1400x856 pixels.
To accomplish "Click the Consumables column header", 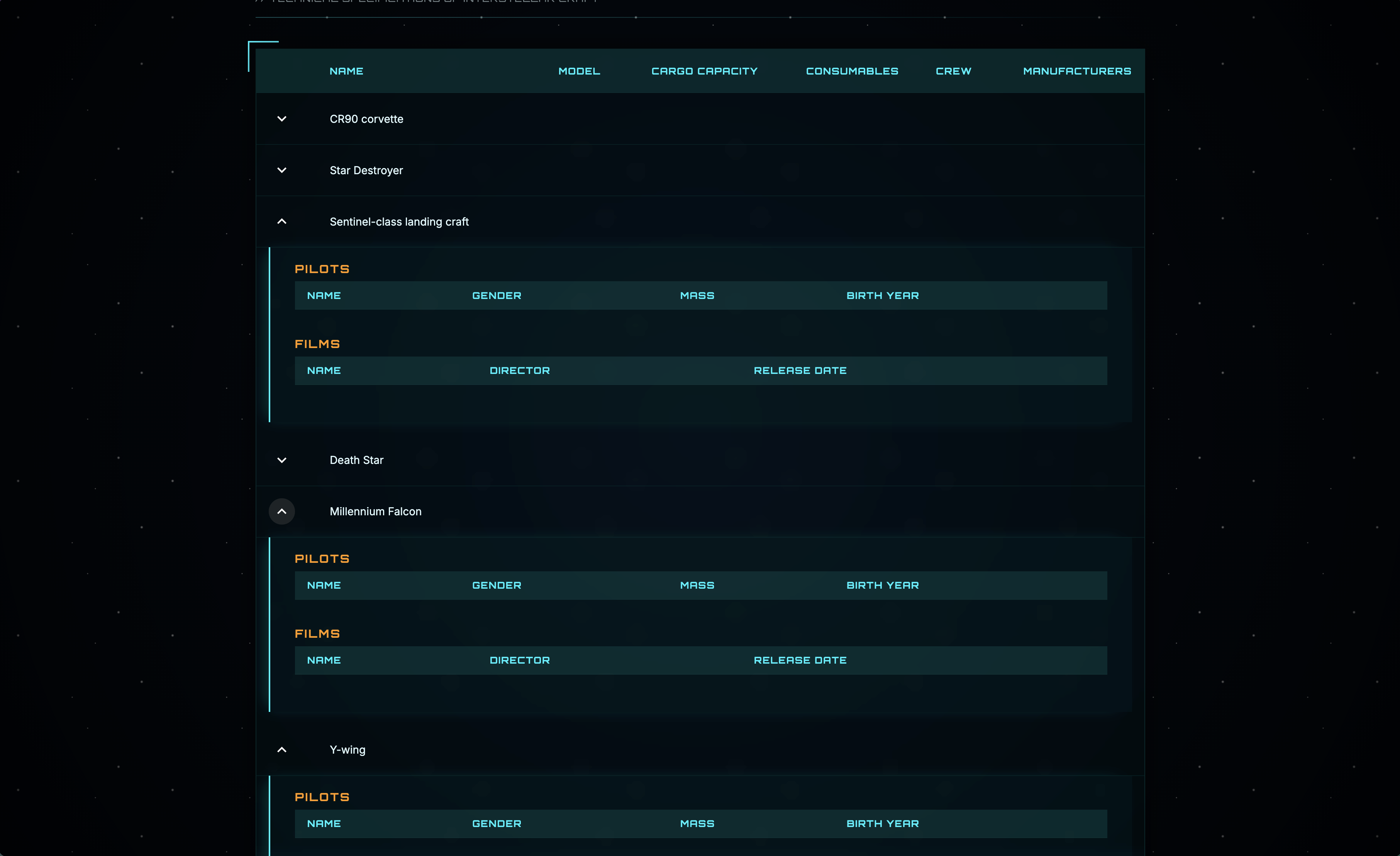I will click(x=852, y=71).
